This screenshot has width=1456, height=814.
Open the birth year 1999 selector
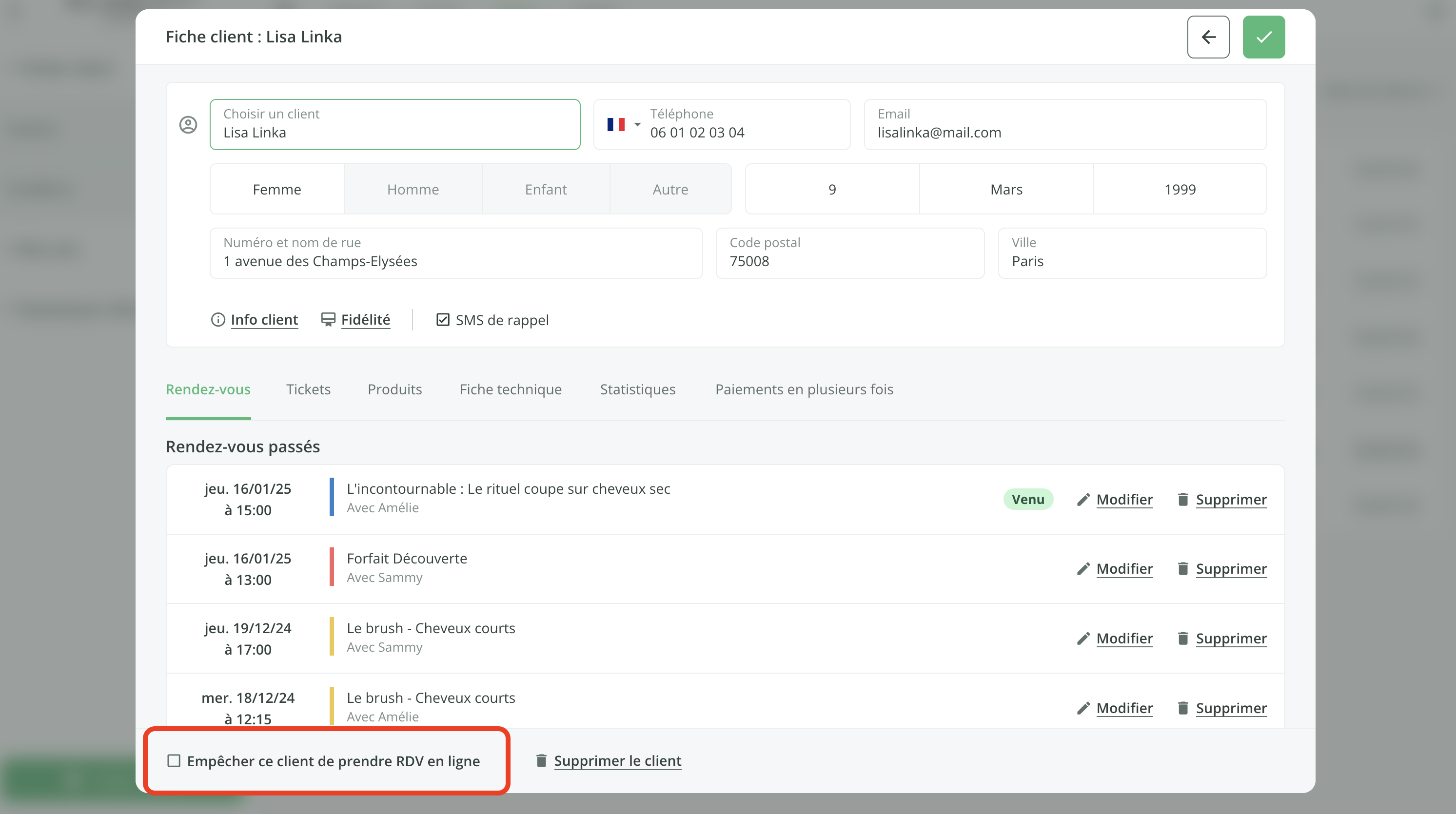click(x=1180, y=189)
